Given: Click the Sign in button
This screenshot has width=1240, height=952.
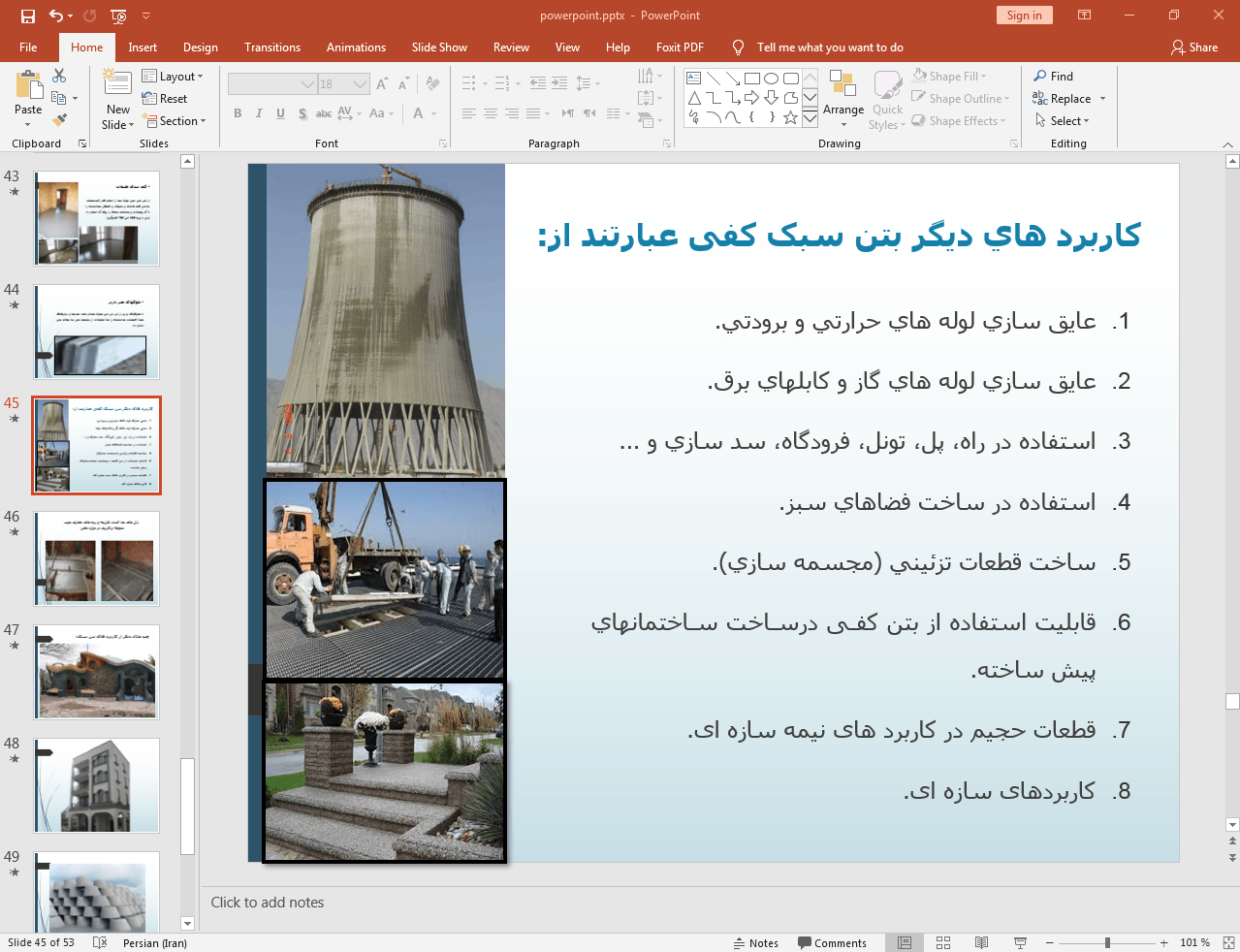Looking at the screenshot, I should click(x=1024, y=15).
